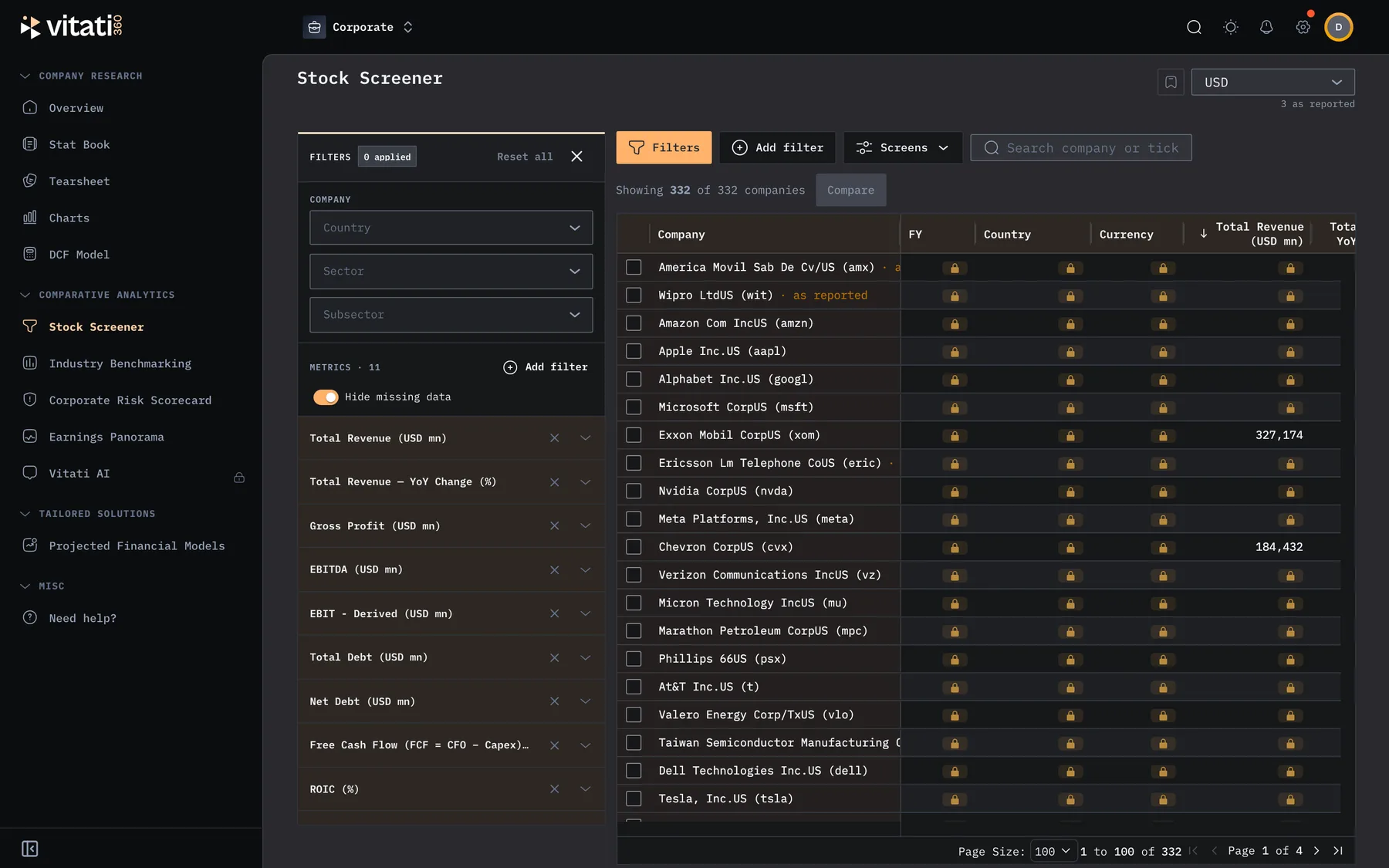Click the Vitati 360 logo
This screenshot has width=1389, height=868.
[x=71, y=26]
